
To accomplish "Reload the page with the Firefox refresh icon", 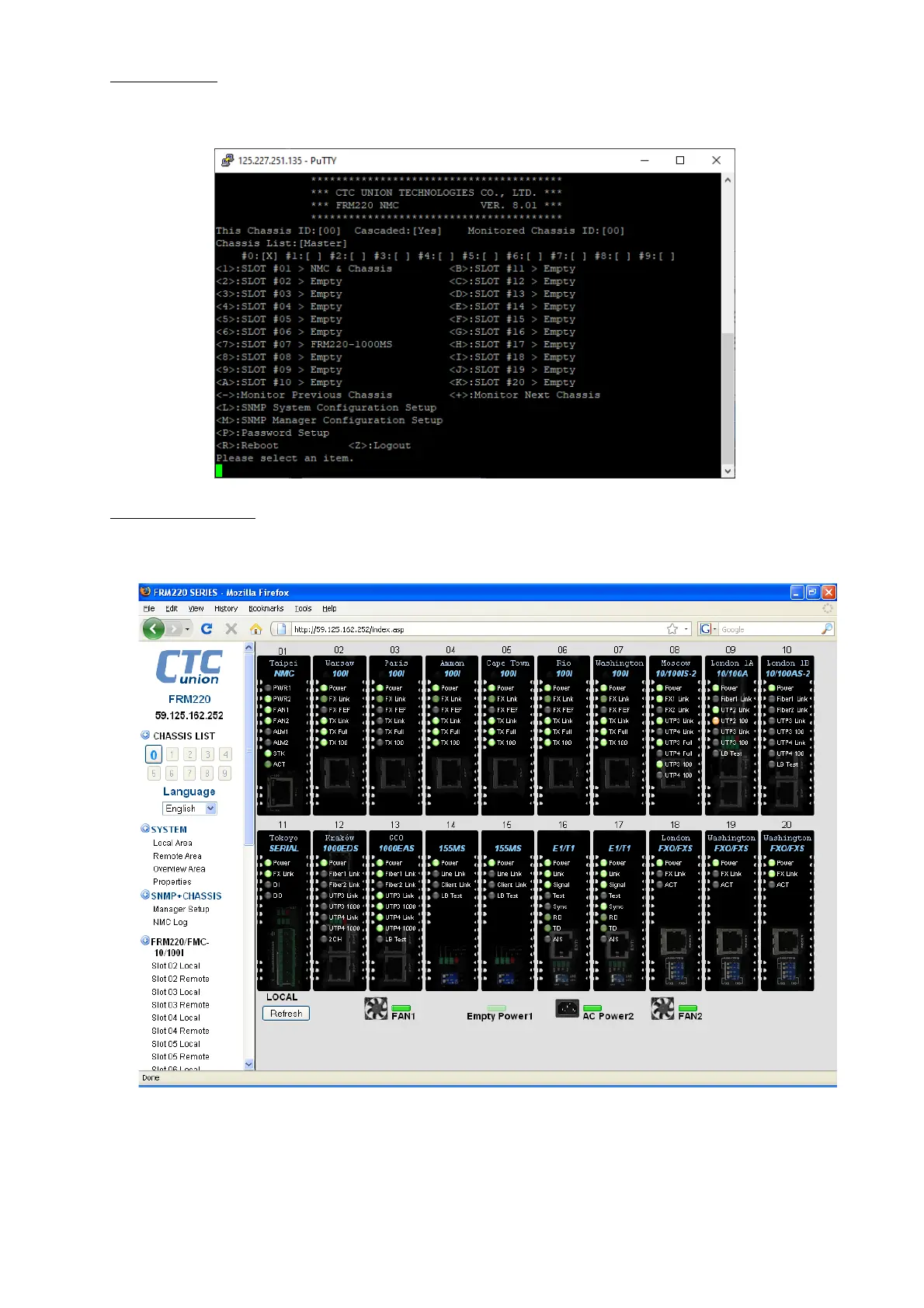I will pos(207,628).
